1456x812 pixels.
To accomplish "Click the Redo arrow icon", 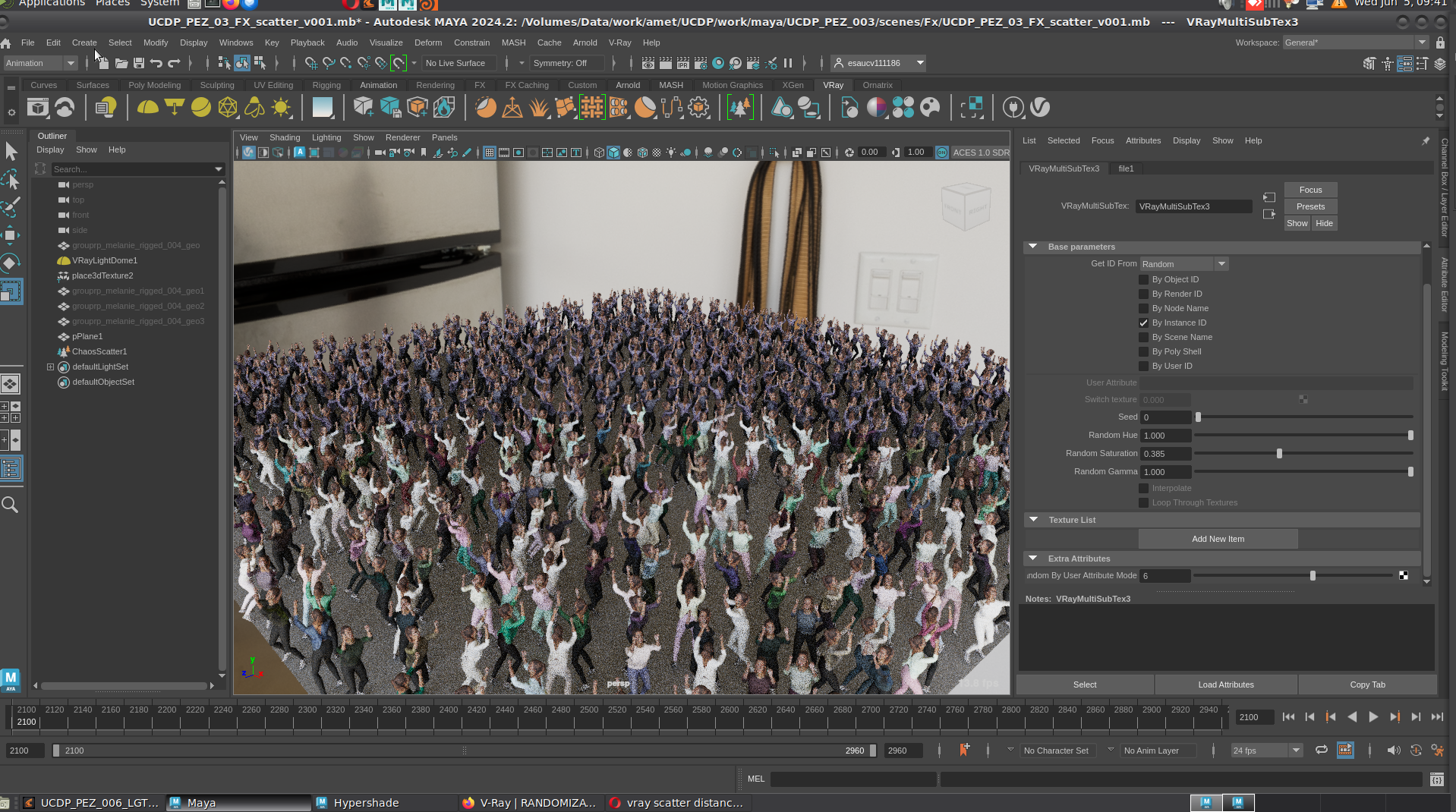I will click(x=174, y=63).
